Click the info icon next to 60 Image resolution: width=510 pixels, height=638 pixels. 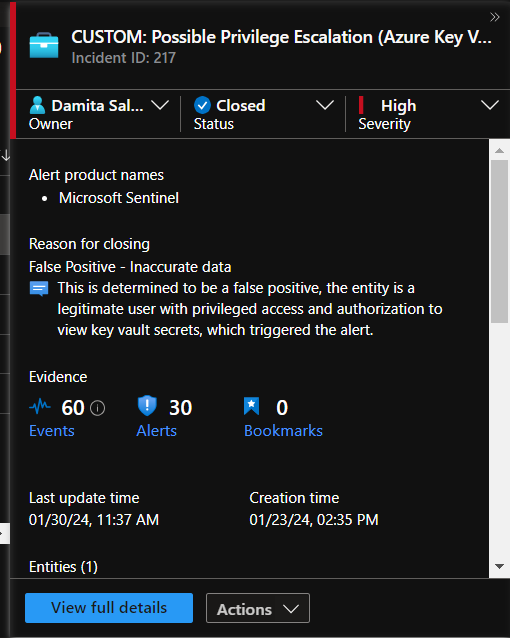[97, 408]
